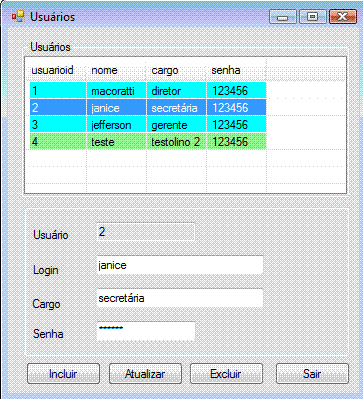Click usuarioid cell 4 in the list

[58, 142]
